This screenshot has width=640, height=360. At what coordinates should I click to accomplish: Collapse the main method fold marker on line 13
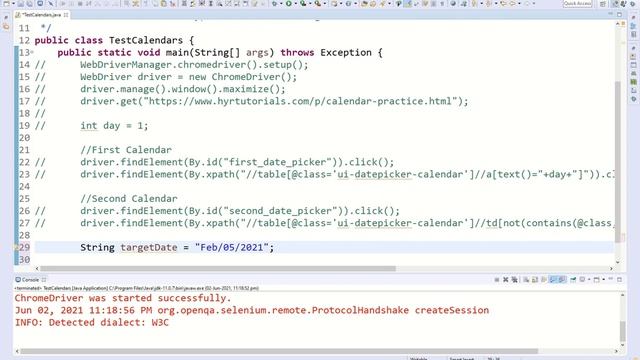[x=32, y=52]
